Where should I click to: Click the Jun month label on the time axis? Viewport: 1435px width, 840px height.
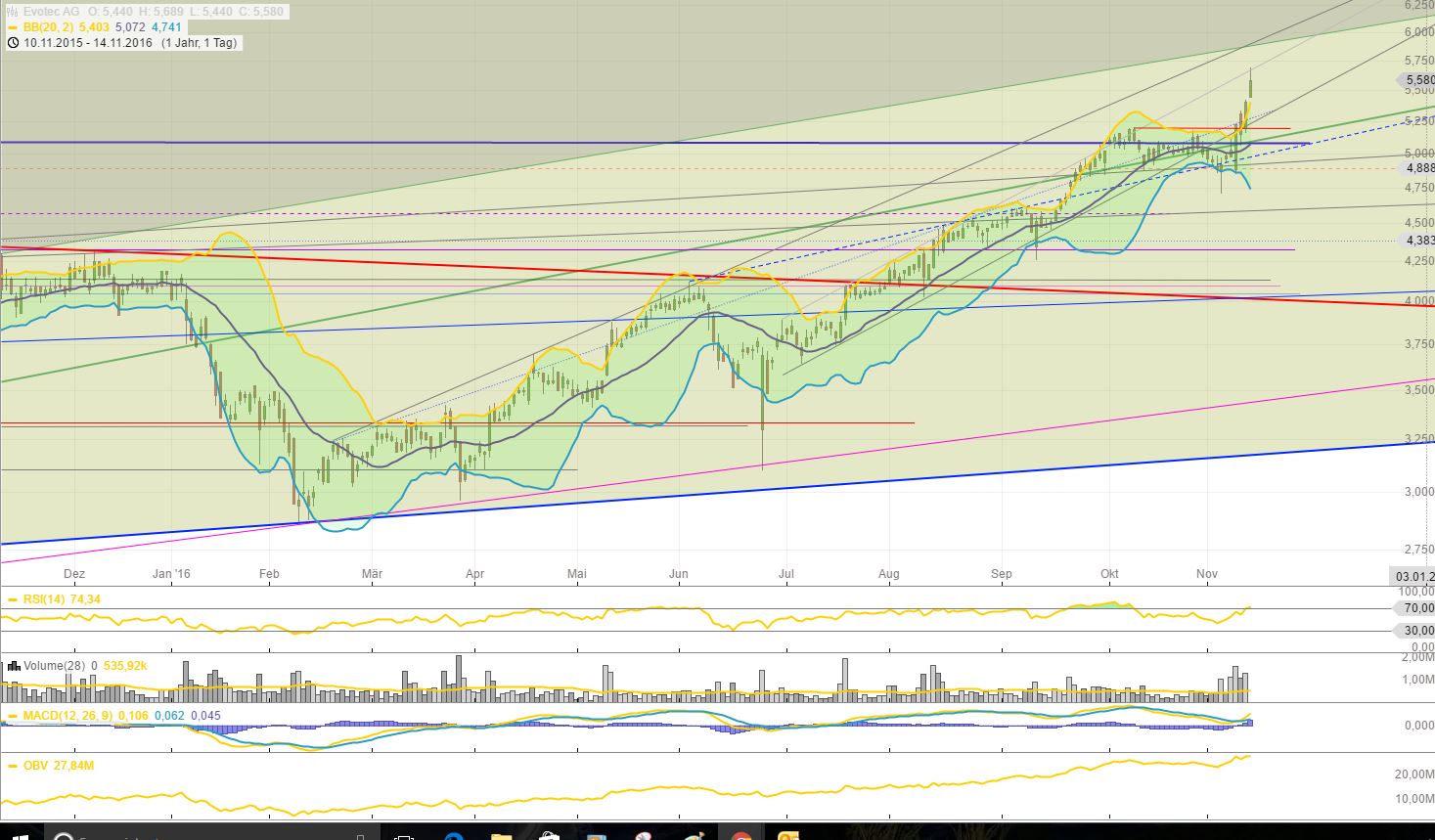click(679, 574)
